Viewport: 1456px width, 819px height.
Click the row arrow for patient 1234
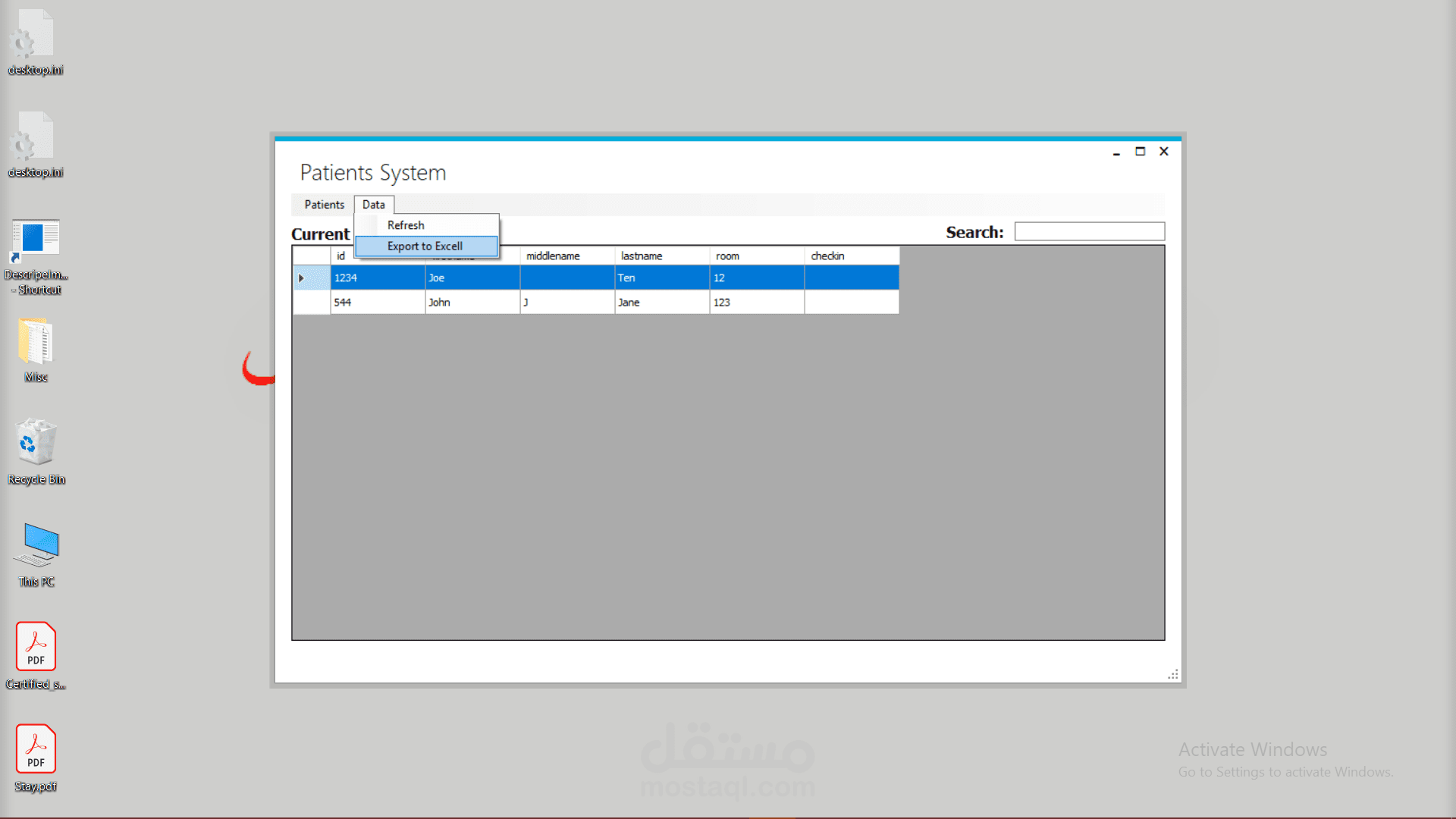click(x=302, y=278)
